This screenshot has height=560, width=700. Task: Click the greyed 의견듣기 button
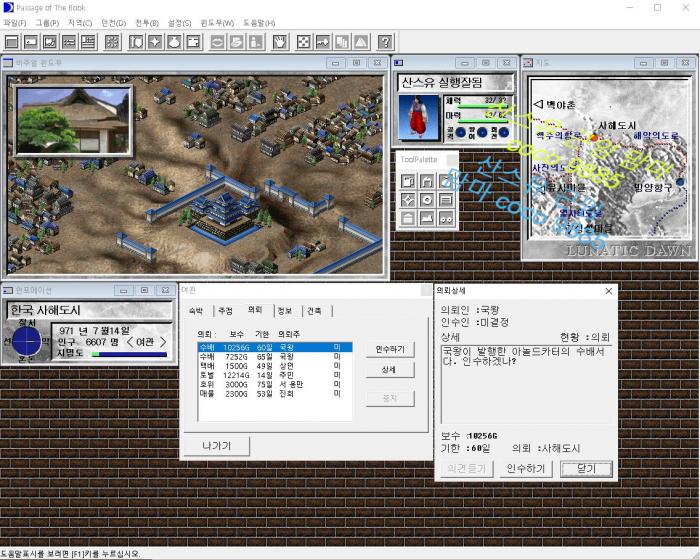coord(466,468)
